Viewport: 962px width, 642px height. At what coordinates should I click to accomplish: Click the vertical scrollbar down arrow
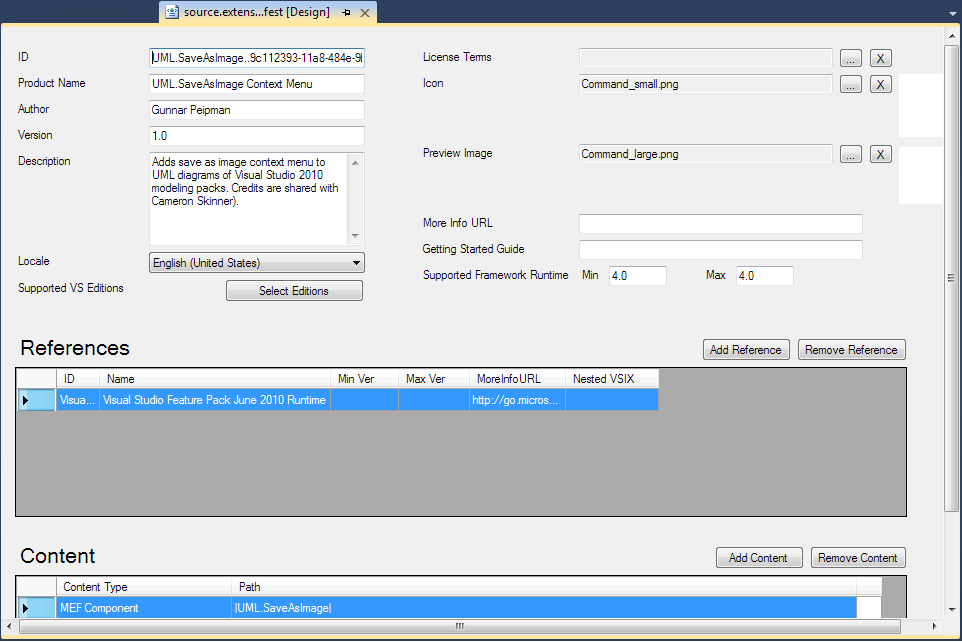[x=952, y=609]
